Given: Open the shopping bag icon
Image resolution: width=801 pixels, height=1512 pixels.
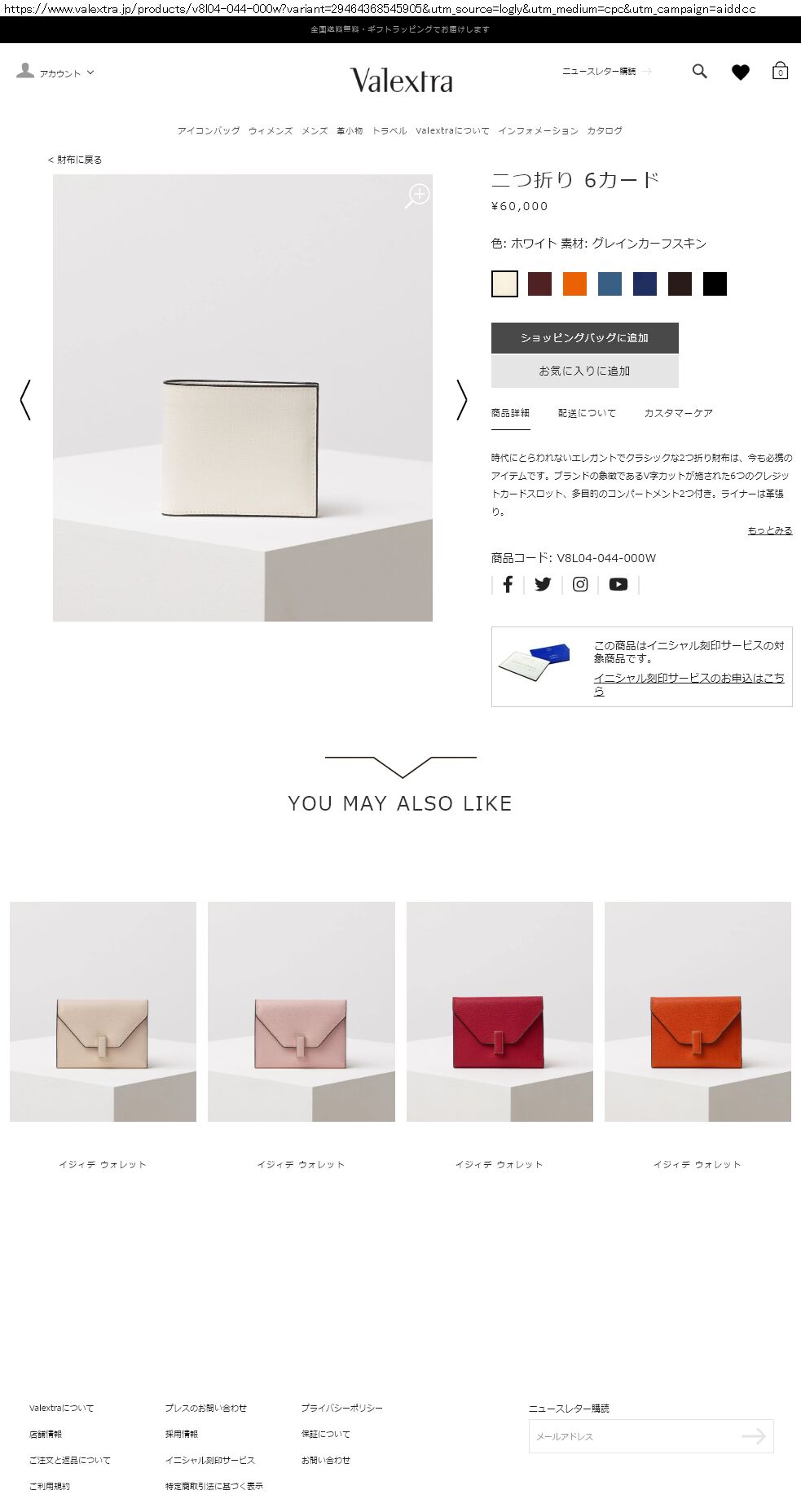Looking at the screenshot, I should pyautogui.click(x=780, y=71).
